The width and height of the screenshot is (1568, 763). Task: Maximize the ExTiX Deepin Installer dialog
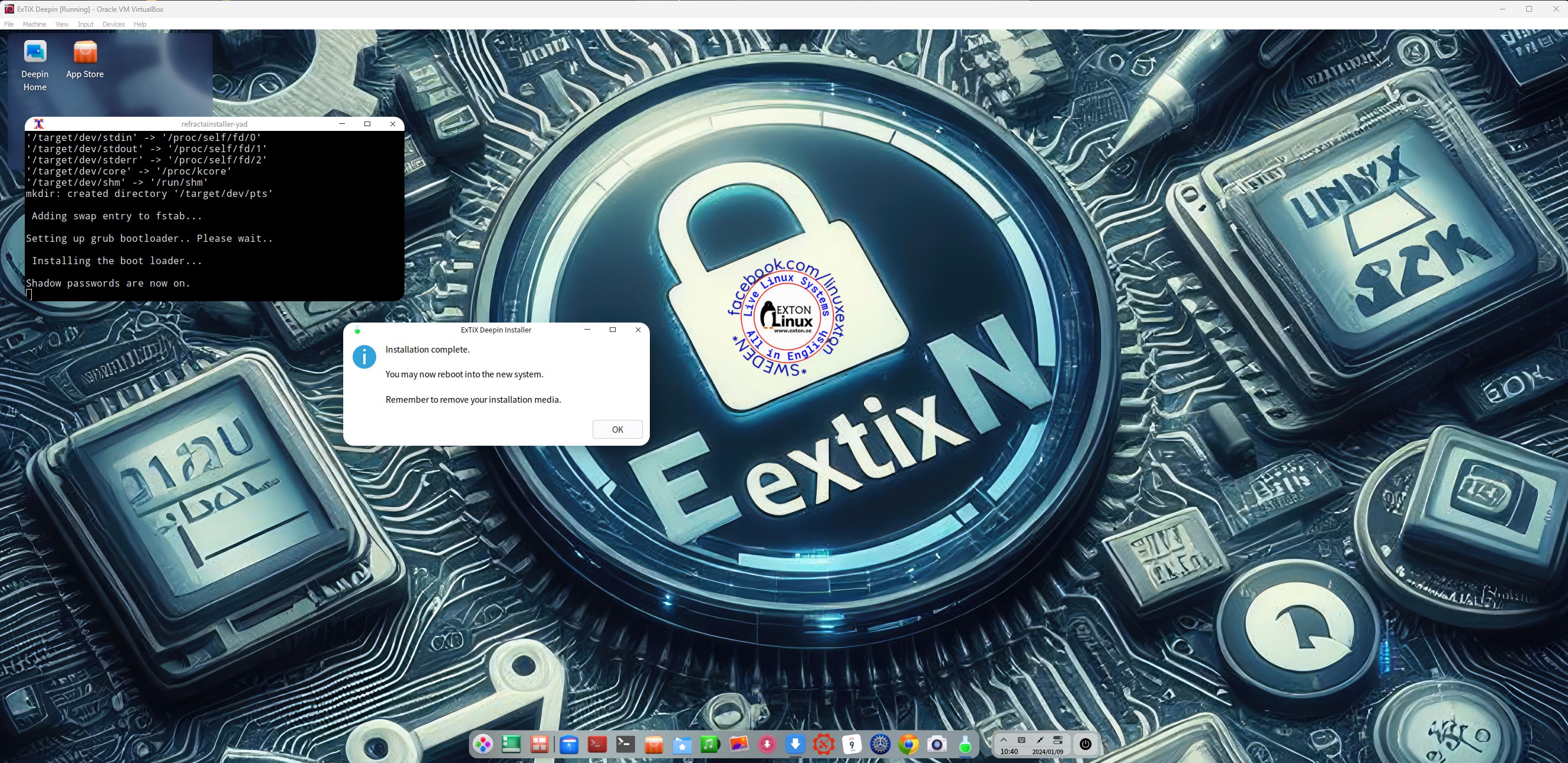(612, 330)
